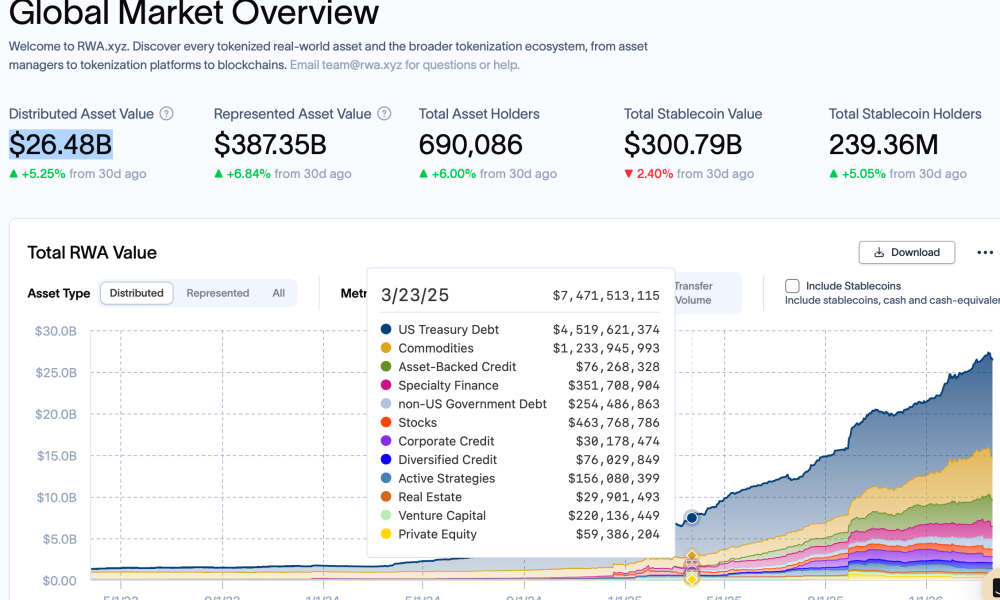Download the Total RWA Value chart data

(906, 252)
